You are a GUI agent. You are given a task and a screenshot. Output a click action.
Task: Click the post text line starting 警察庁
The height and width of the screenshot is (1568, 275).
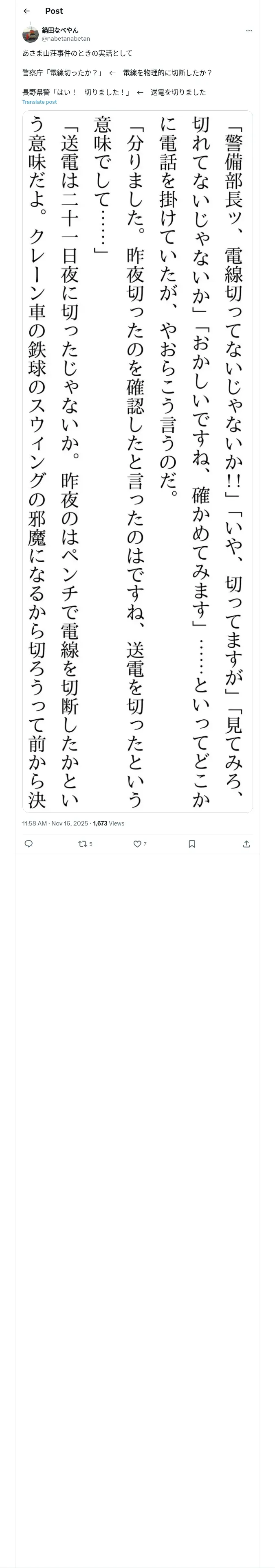(117, 73)
